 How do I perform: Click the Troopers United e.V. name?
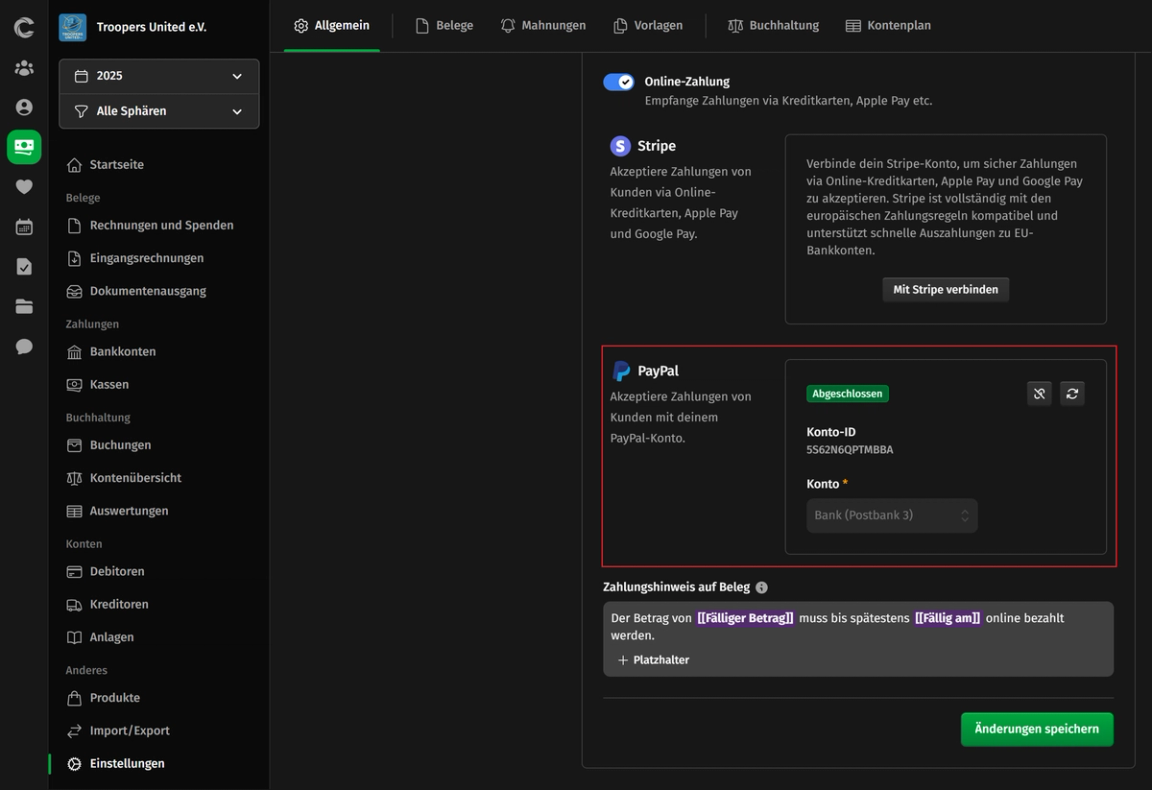[x=151, y=27]
